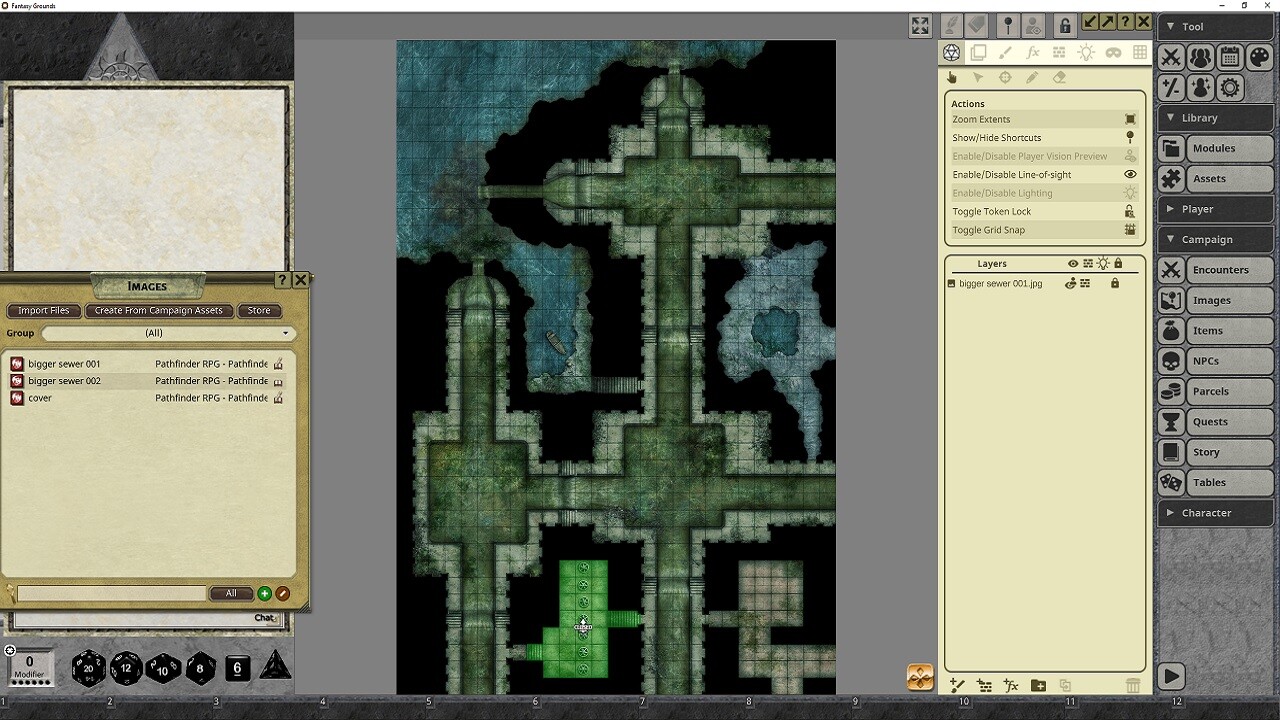Toggle Token Lock in the Actions list

pos(1044,211)
